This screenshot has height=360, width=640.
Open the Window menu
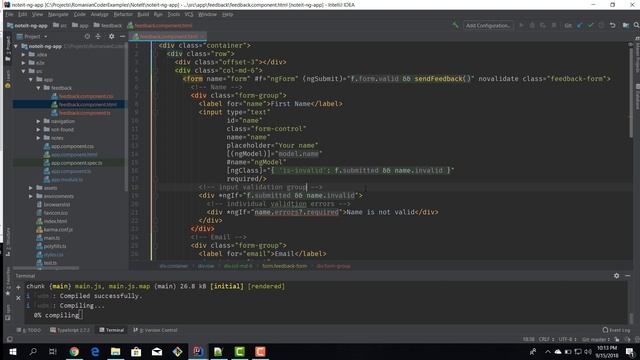click(207, 14)
